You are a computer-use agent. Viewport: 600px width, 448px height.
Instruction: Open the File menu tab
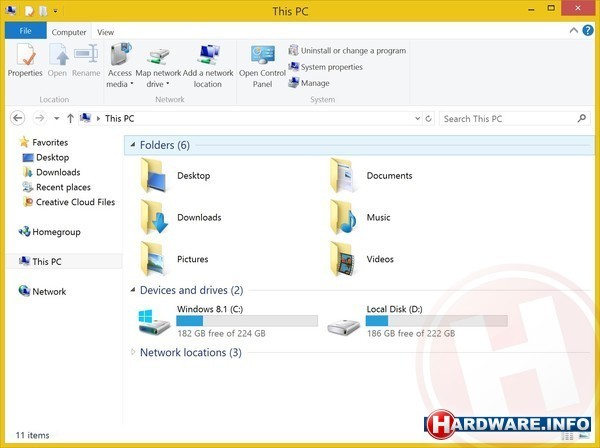point(26,31)
